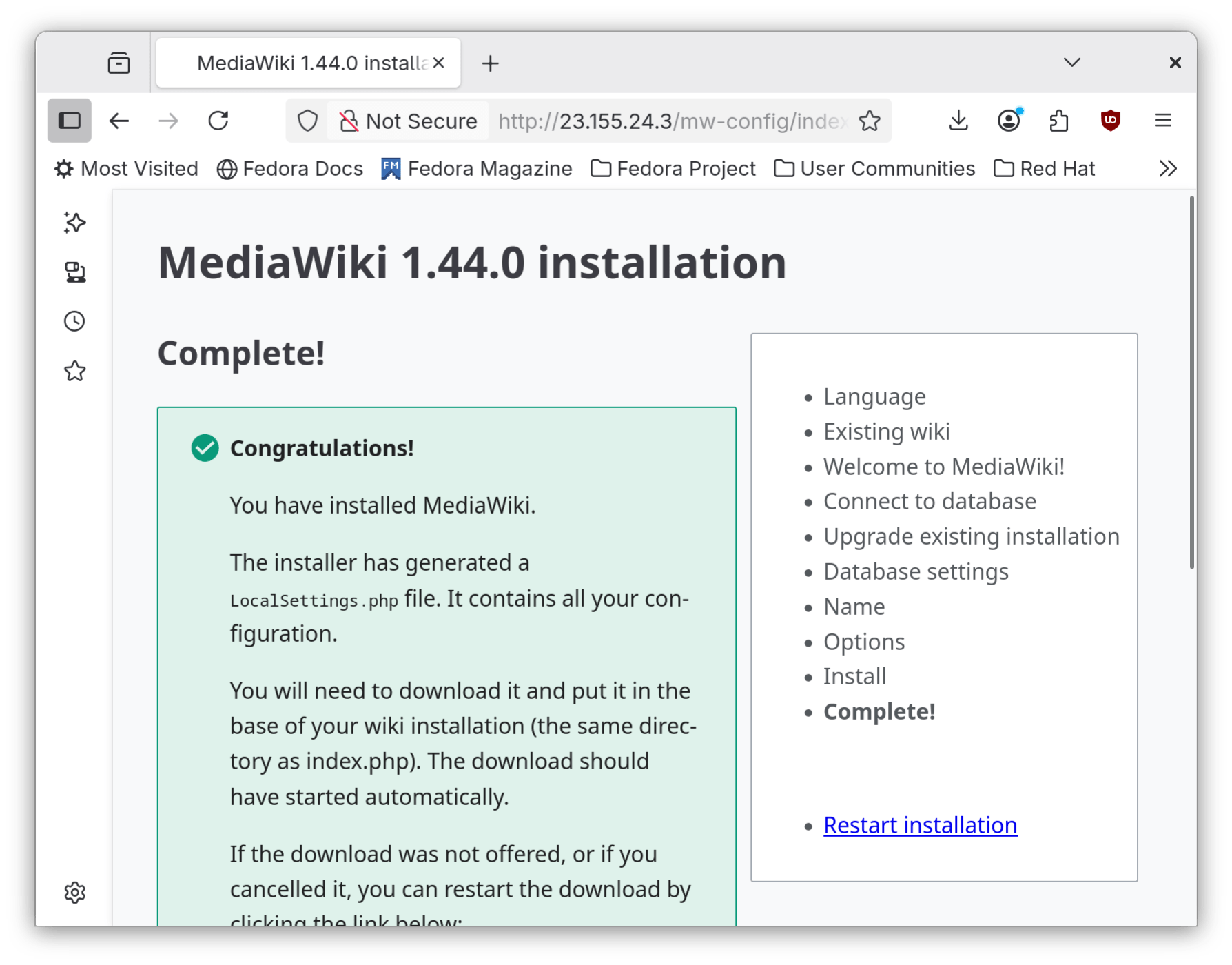This screenshot has height=965, width=1232.
Task: Open the History clock sidebar icon
Action: point(73,321)
